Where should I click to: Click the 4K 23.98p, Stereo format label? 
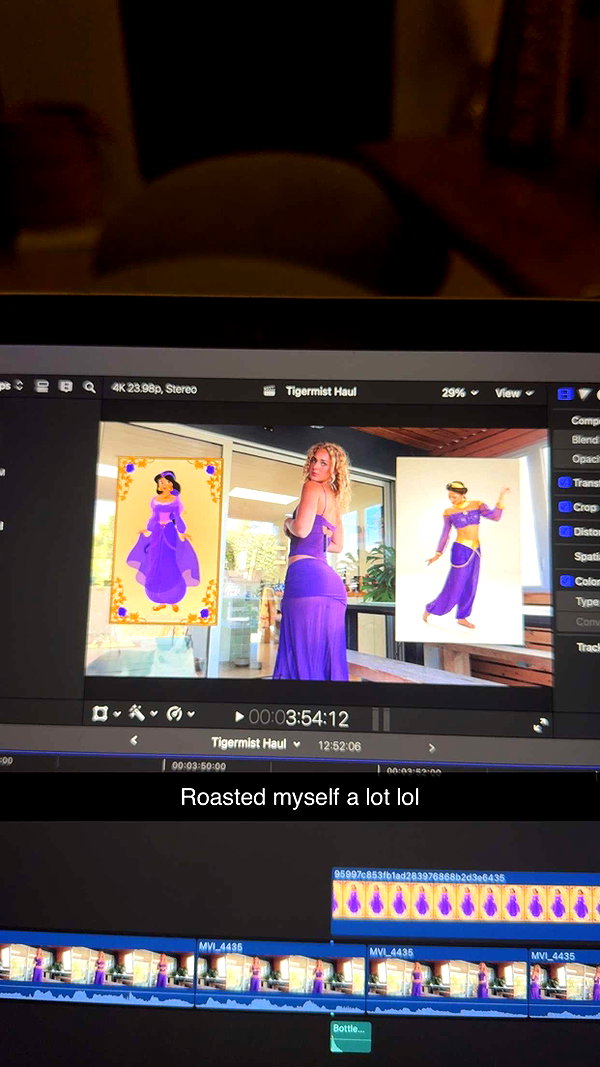pyautogui.click(x=154, y=389)
